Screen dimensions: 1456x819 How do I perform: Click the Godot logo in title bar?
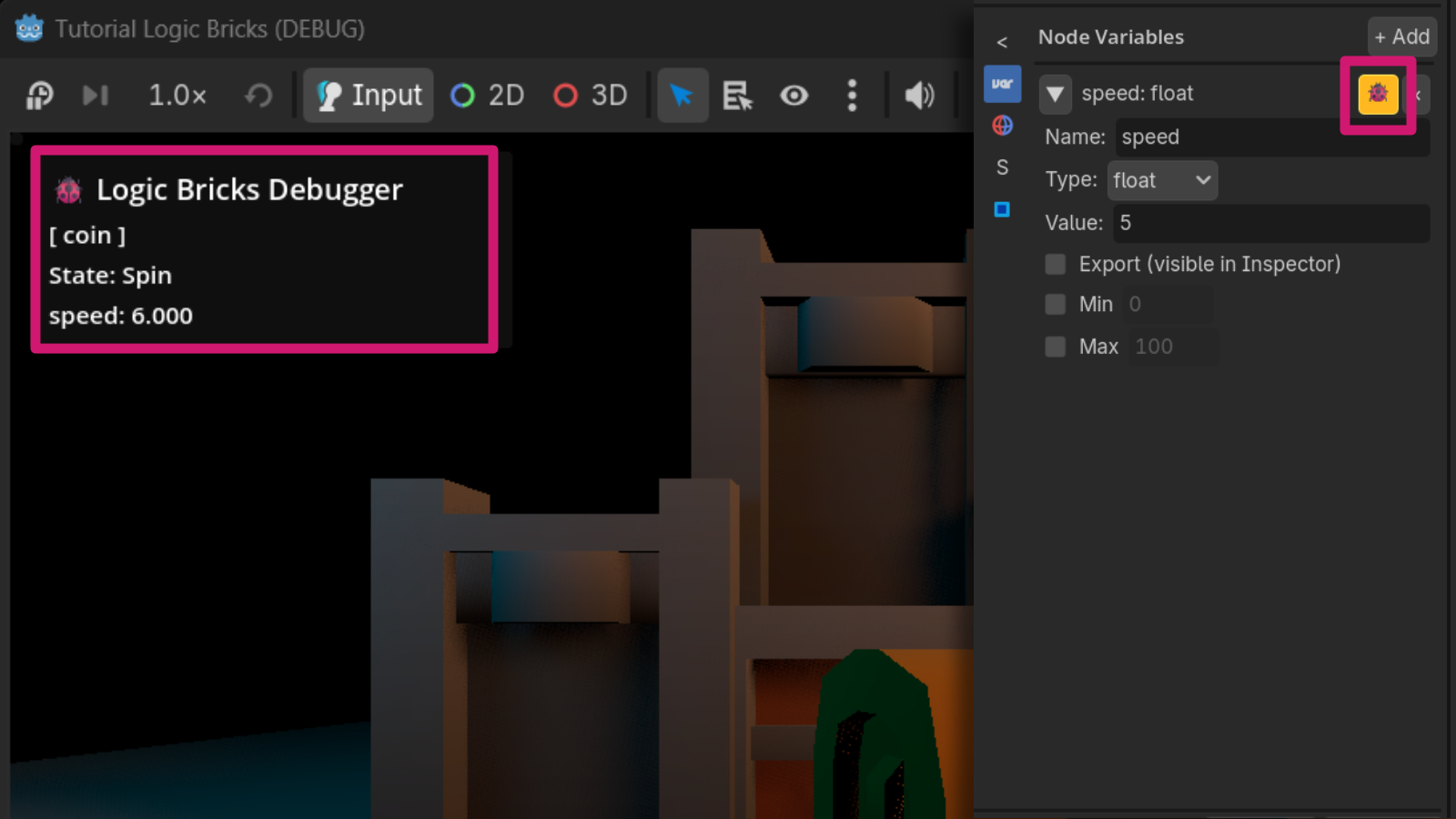coord(29,28)
